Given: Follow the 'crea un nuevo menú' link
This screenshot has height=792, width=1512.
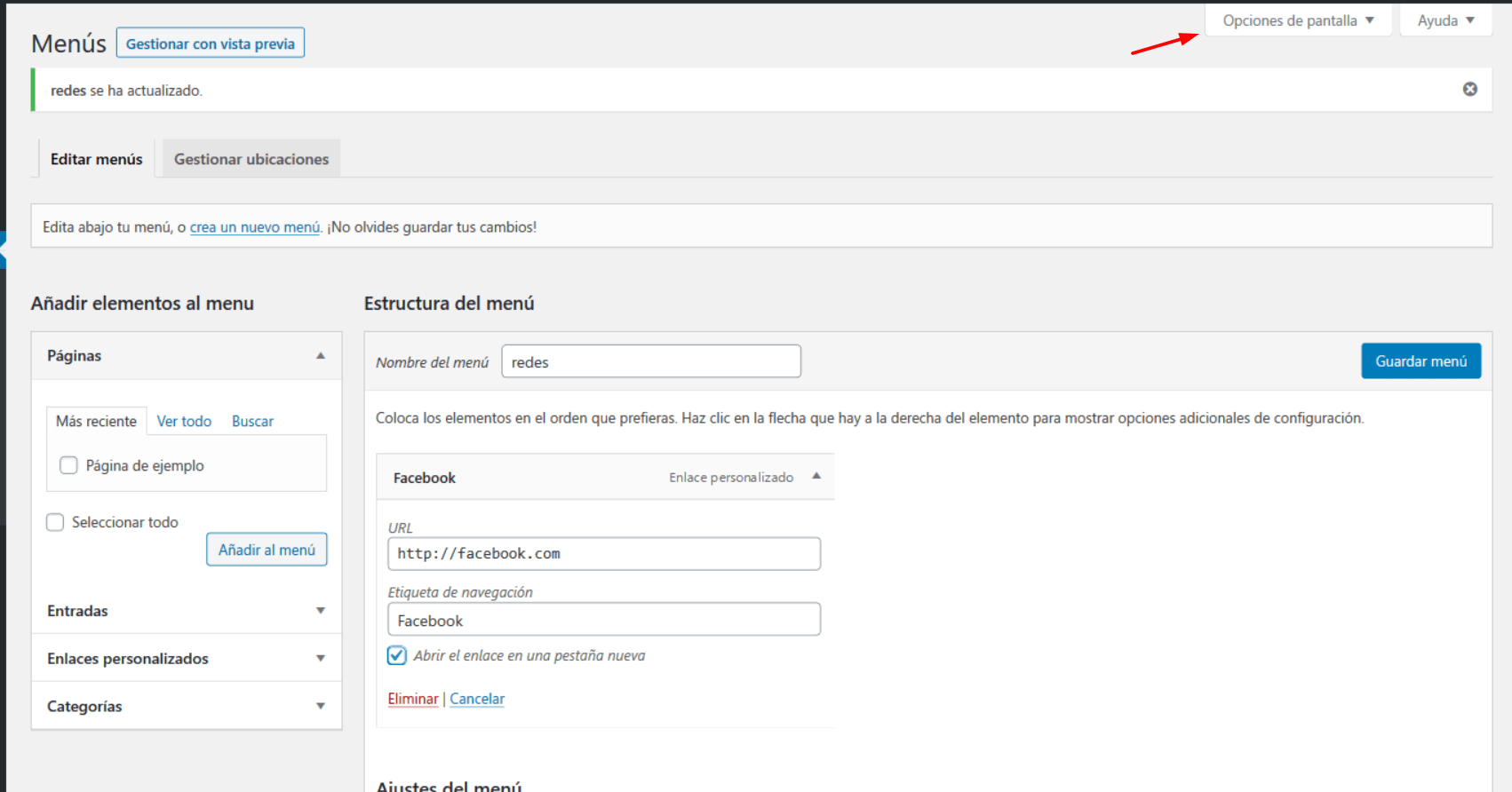Looking at the screenshot, I should (x=255, y=227).
